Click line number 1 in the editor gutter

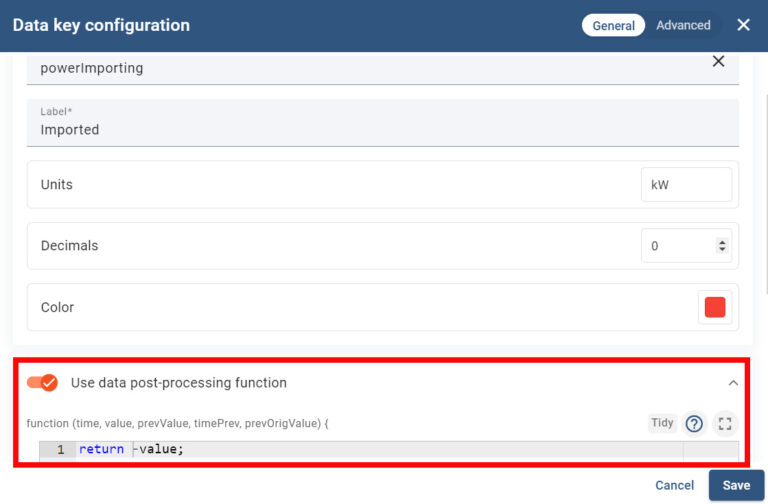[x=60, y=450]
